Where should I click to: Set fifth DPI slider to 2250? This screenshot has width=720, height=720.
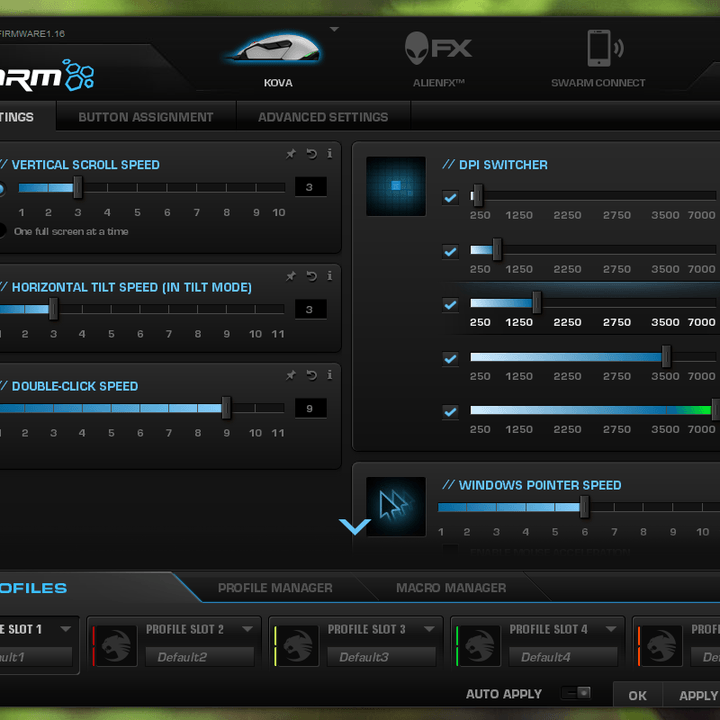[568, 410]
